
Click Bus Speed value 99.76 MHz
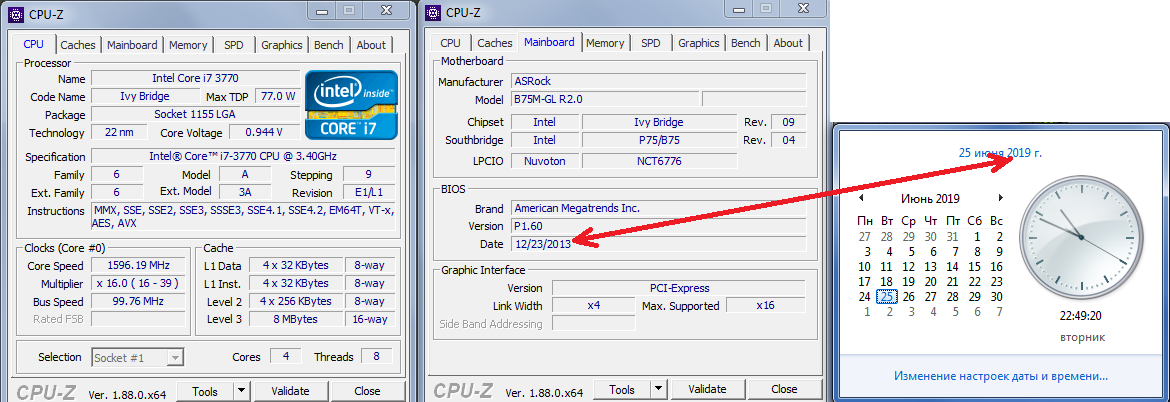point(139,301)
